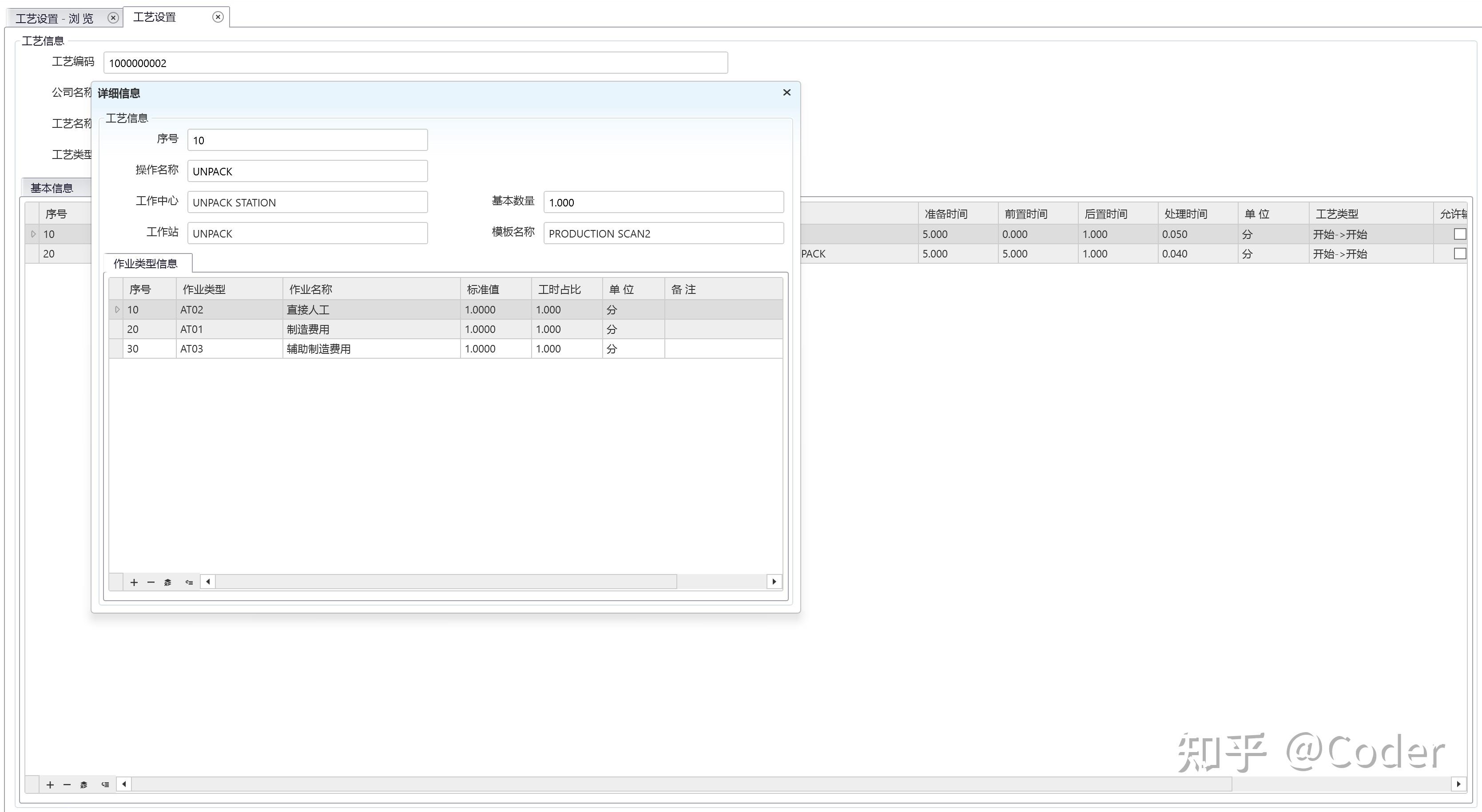Toggle checkbox in main grid row 20
The width and height of the screenshot is (1482, 812).
[x=1459, y=254]
